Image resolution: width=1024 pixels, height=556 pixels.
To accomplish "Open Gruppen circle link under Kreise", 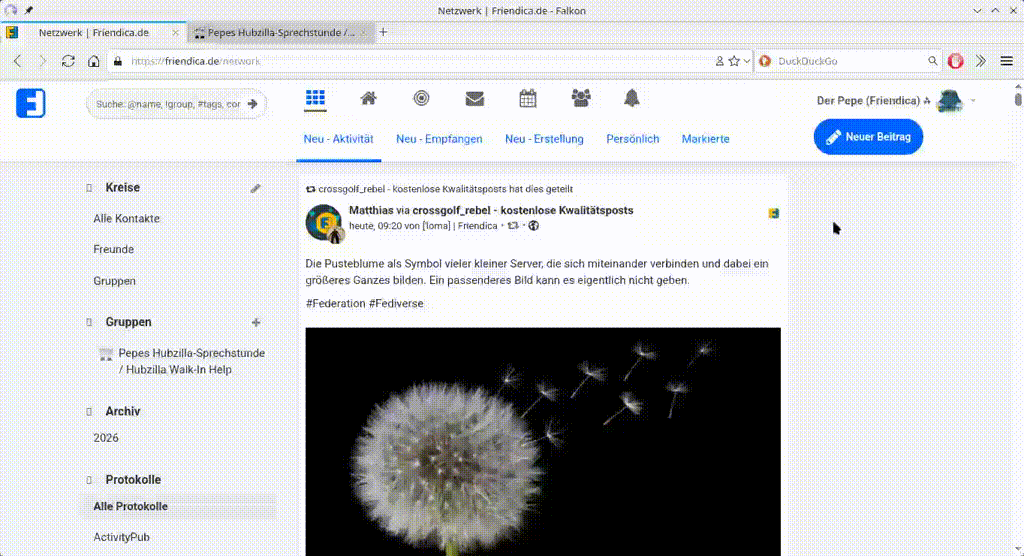I will click(114, 281).
